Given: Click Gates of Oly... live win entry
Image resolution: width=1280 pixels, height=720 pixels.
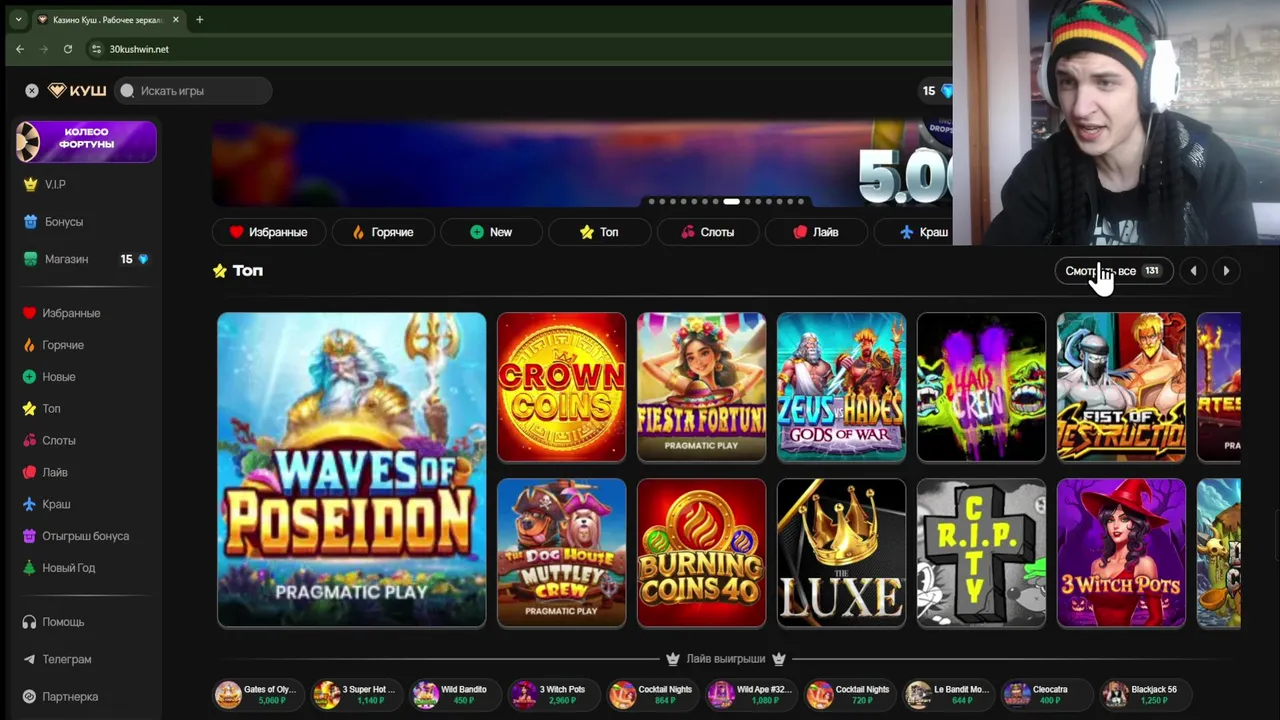Looking at the screenshot, I should [x=257, y=694].
